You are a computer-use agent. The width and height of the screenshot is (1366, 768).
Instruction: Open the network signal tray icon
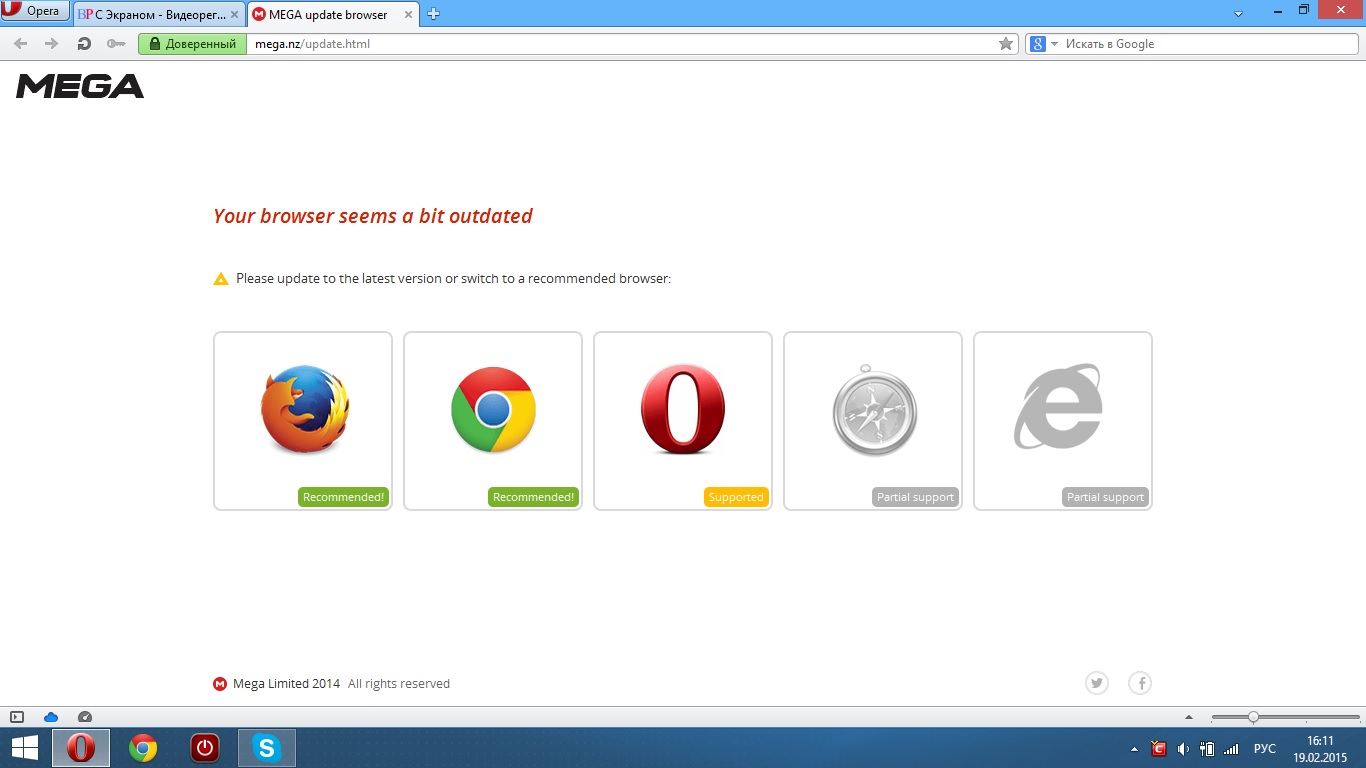[x=1231, y=748]
